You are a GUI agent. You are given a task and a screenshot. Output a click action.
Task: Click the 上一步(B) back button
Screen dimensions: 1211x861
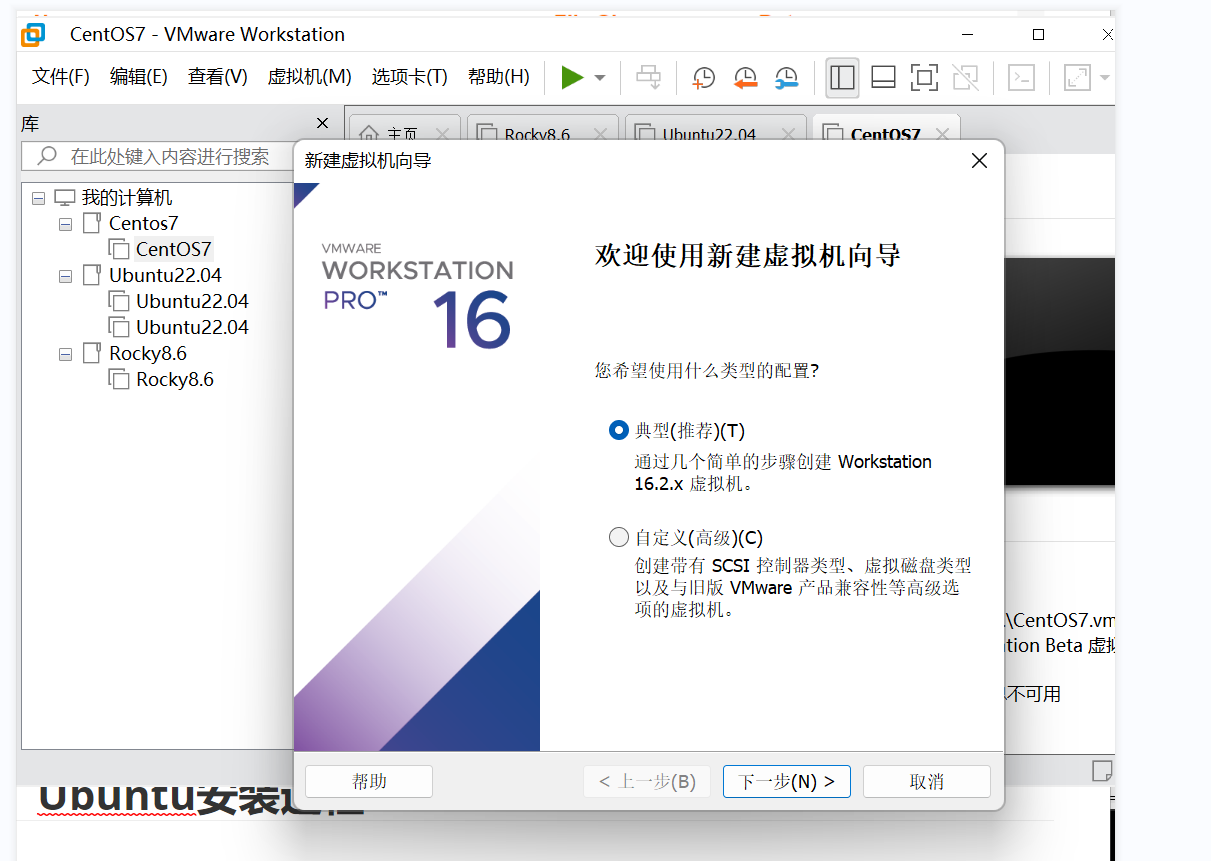(647, 782)
